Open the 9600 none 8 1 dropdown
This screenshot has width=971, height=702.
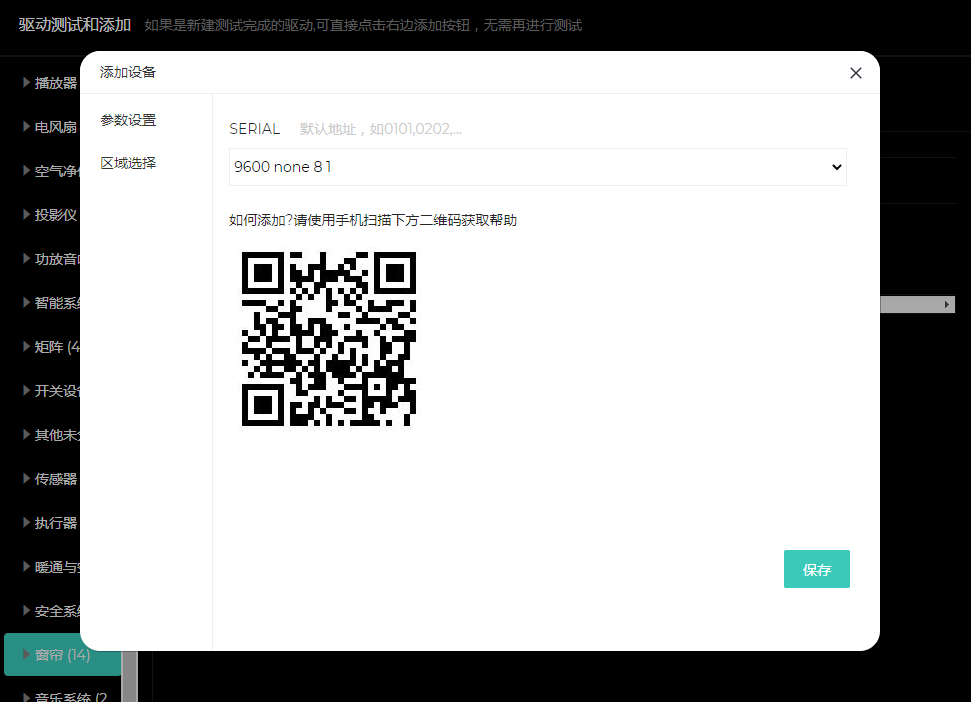point(538,167)
